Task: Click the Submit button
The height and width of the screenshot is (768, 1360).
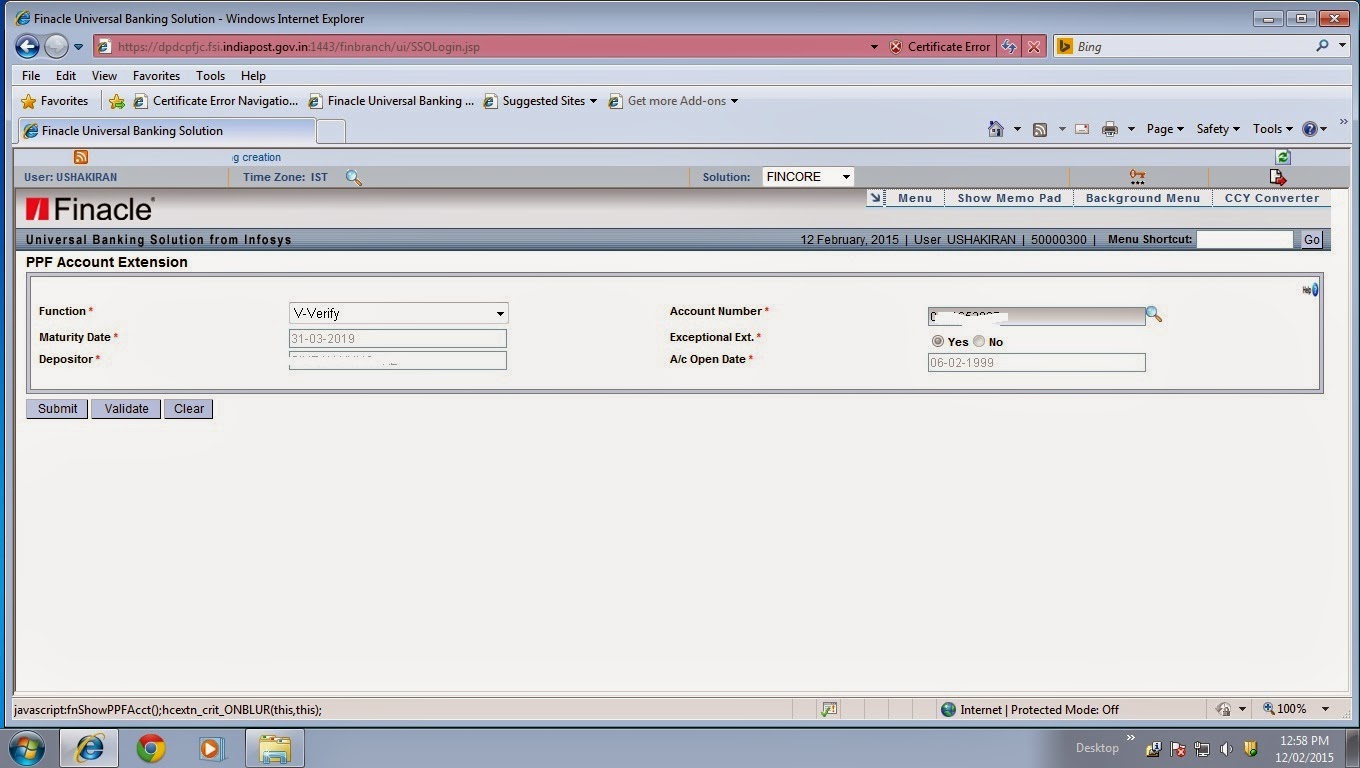Action: [x=57, y=409]
